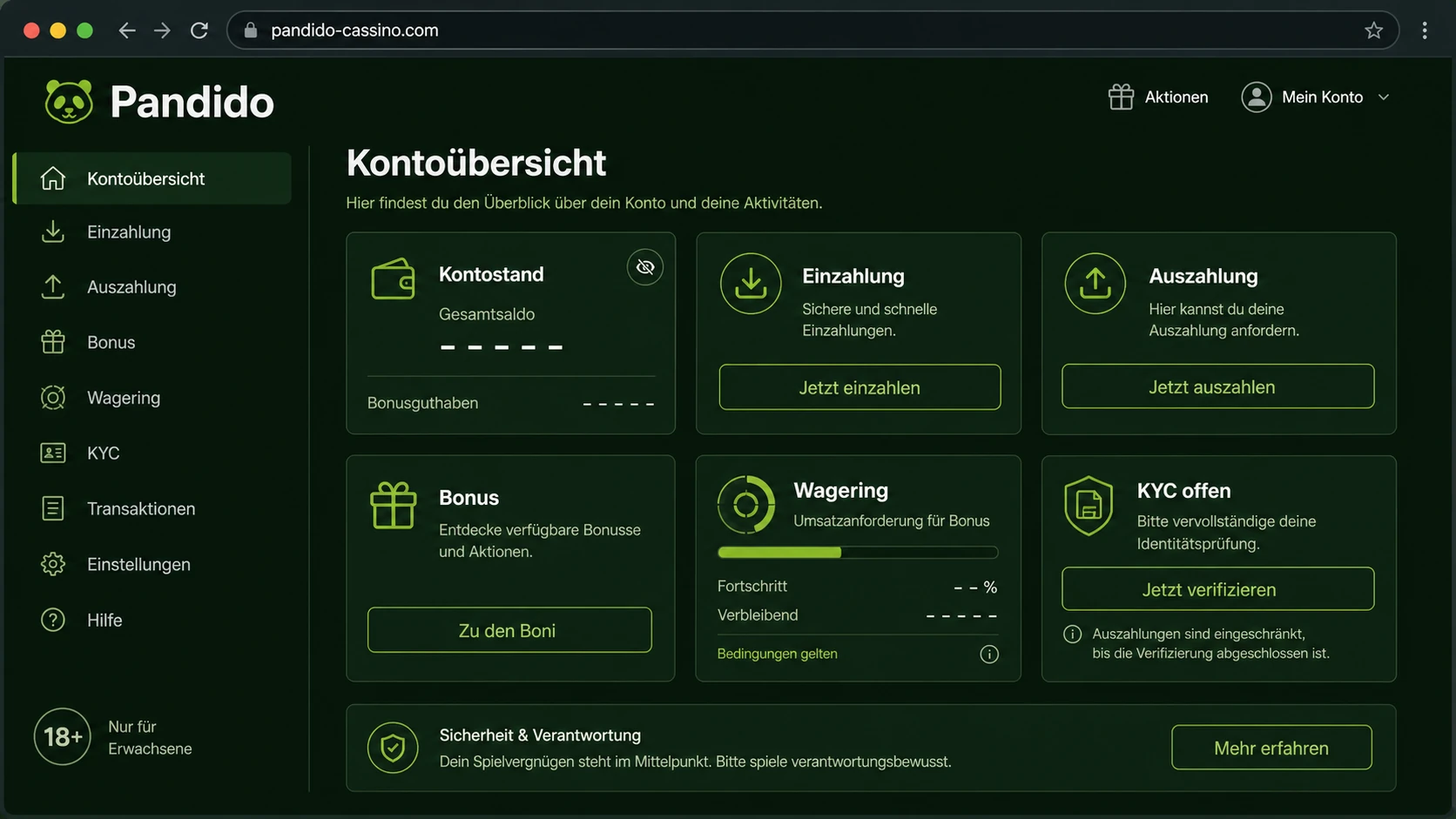Viewport: 1456px width, 819px height.
Task: Click the shield document icon in KYC card
Action: [x=1089, y=506]
